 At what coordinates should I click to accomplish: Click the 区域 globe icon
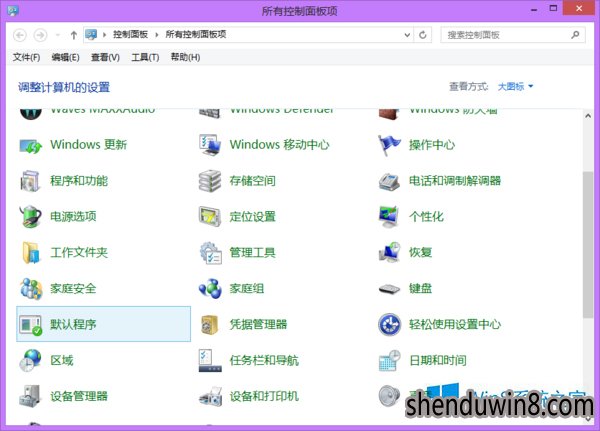[31, 361]
